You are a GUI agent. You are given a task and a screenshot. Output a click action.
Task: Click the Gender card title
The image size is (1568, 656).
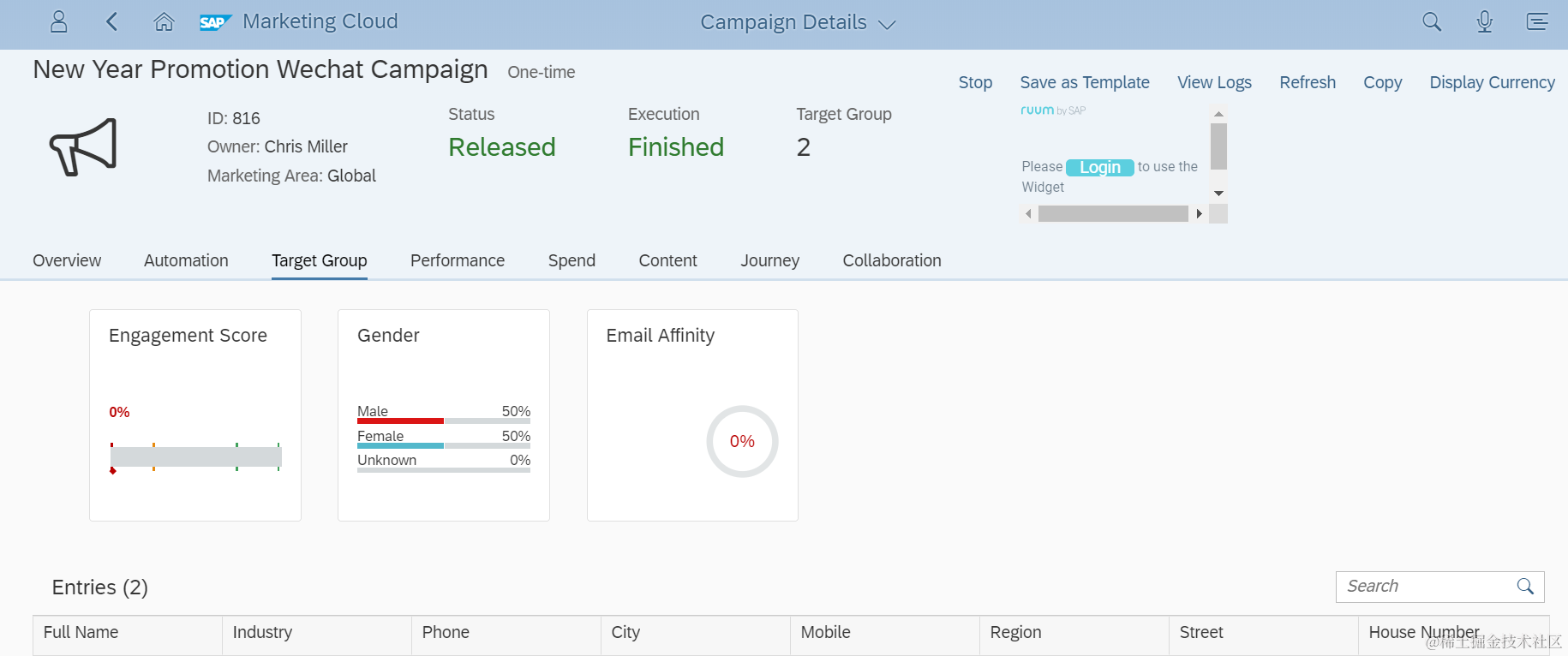(x=388, y=336)
